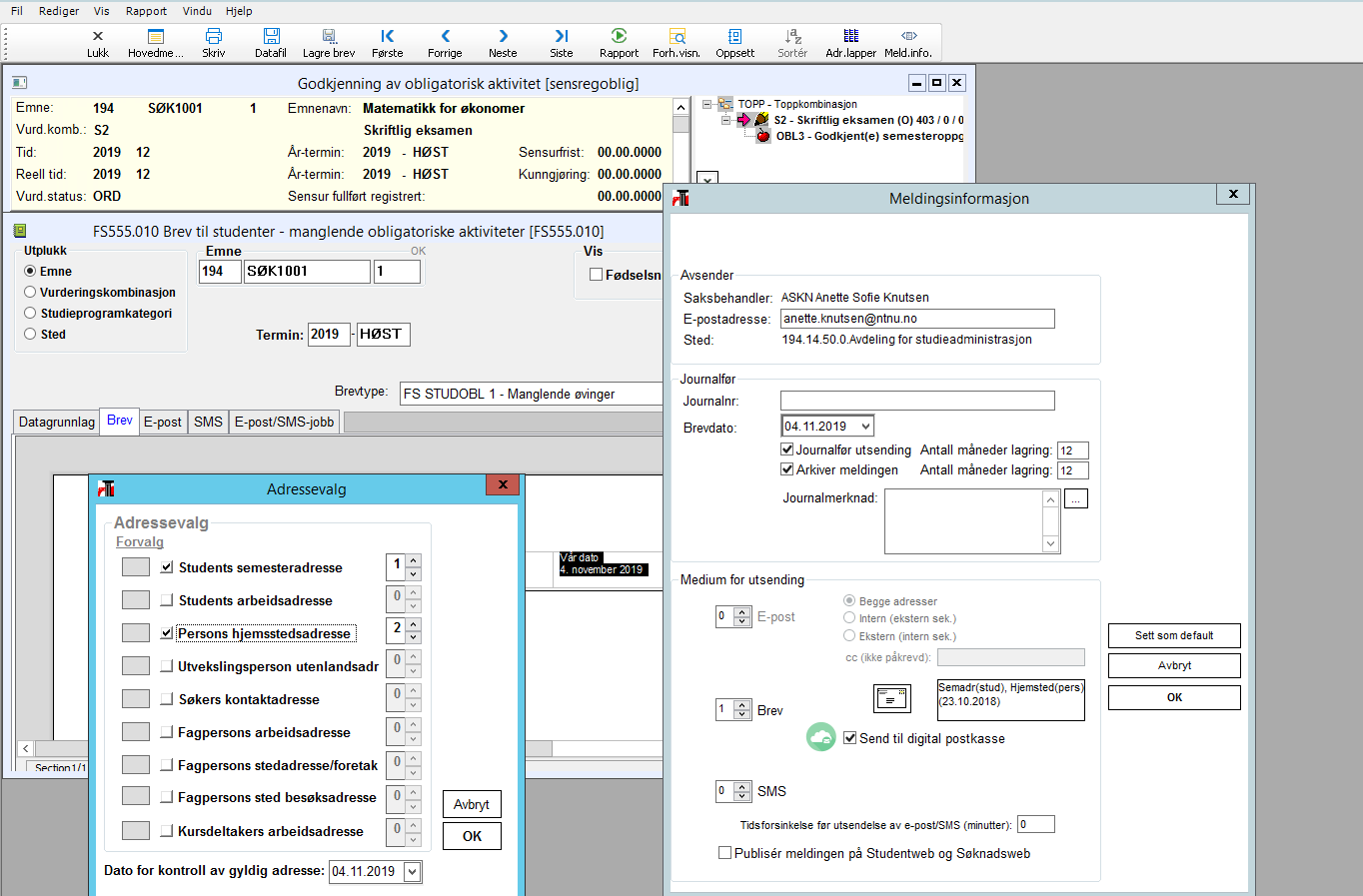1363x896 pixels.
Task: Click the envelope address icon beside Brev
Action: click(892, 698)
